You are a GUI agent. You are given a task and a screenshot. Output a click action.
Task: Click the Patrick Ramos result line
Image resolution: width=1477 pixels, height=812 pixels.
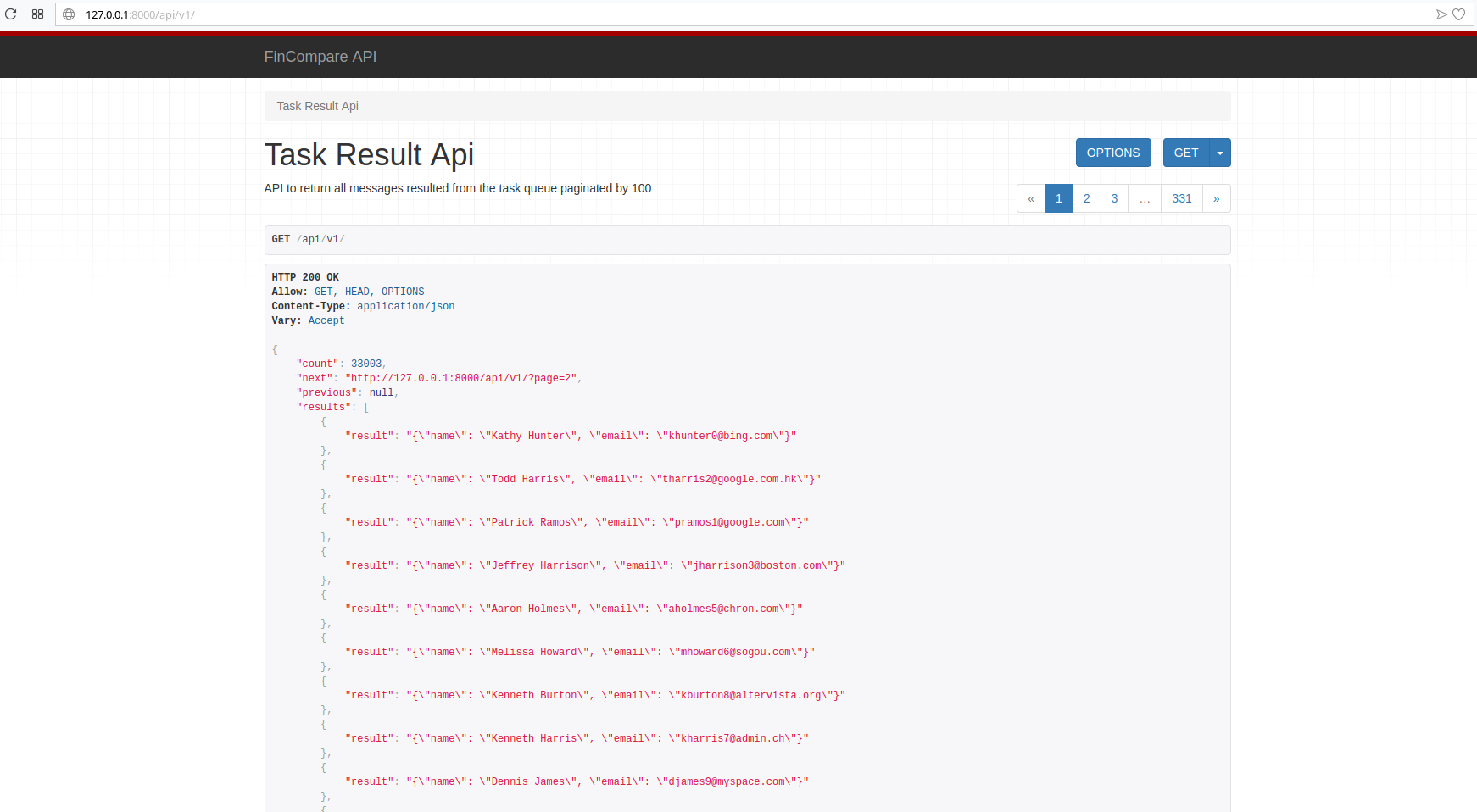(577, 523)
